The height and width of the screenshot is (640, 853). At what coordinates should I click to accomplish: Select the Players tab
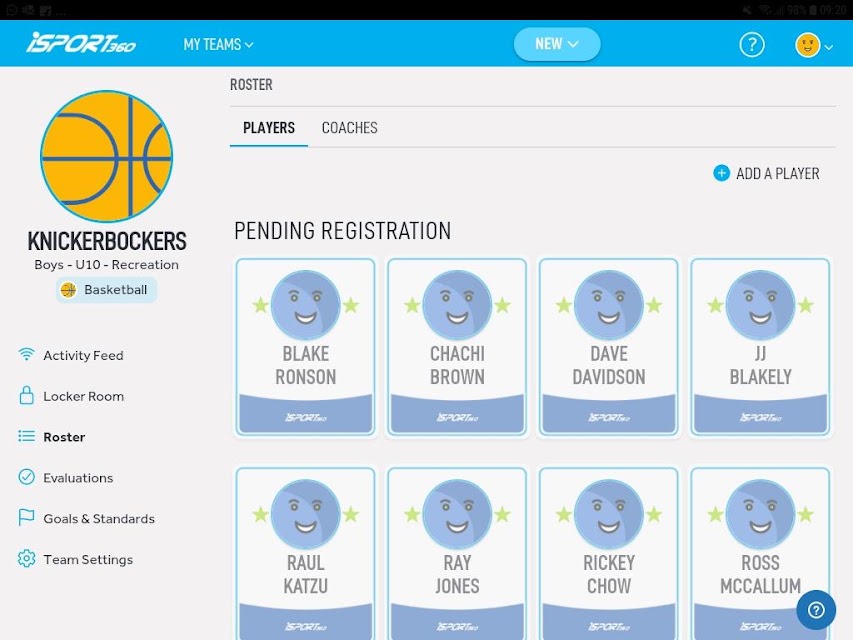[x=269, y=128]
